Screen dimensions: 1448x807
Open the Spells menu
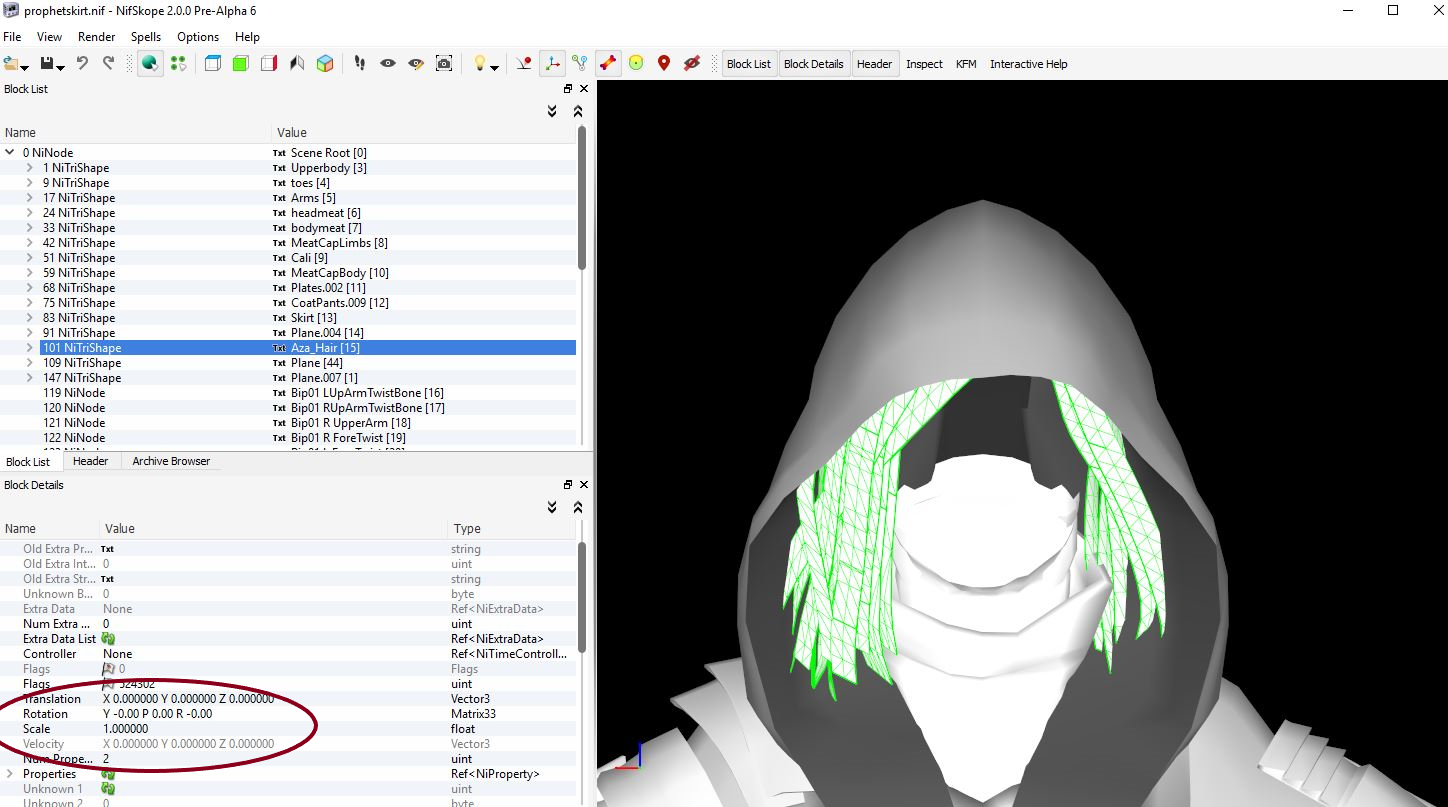pos(146,37)
